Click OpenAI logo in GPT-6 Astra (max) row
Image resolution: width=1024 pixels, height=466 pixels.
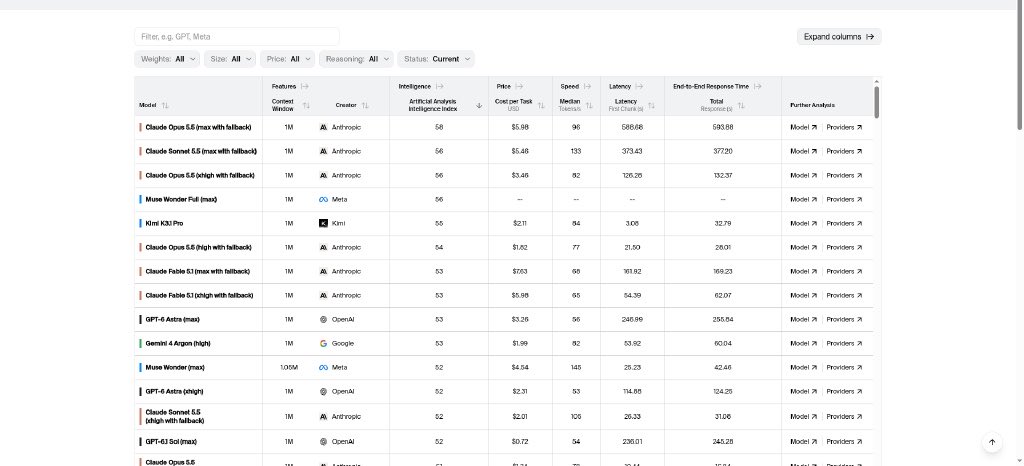[323, 319]
